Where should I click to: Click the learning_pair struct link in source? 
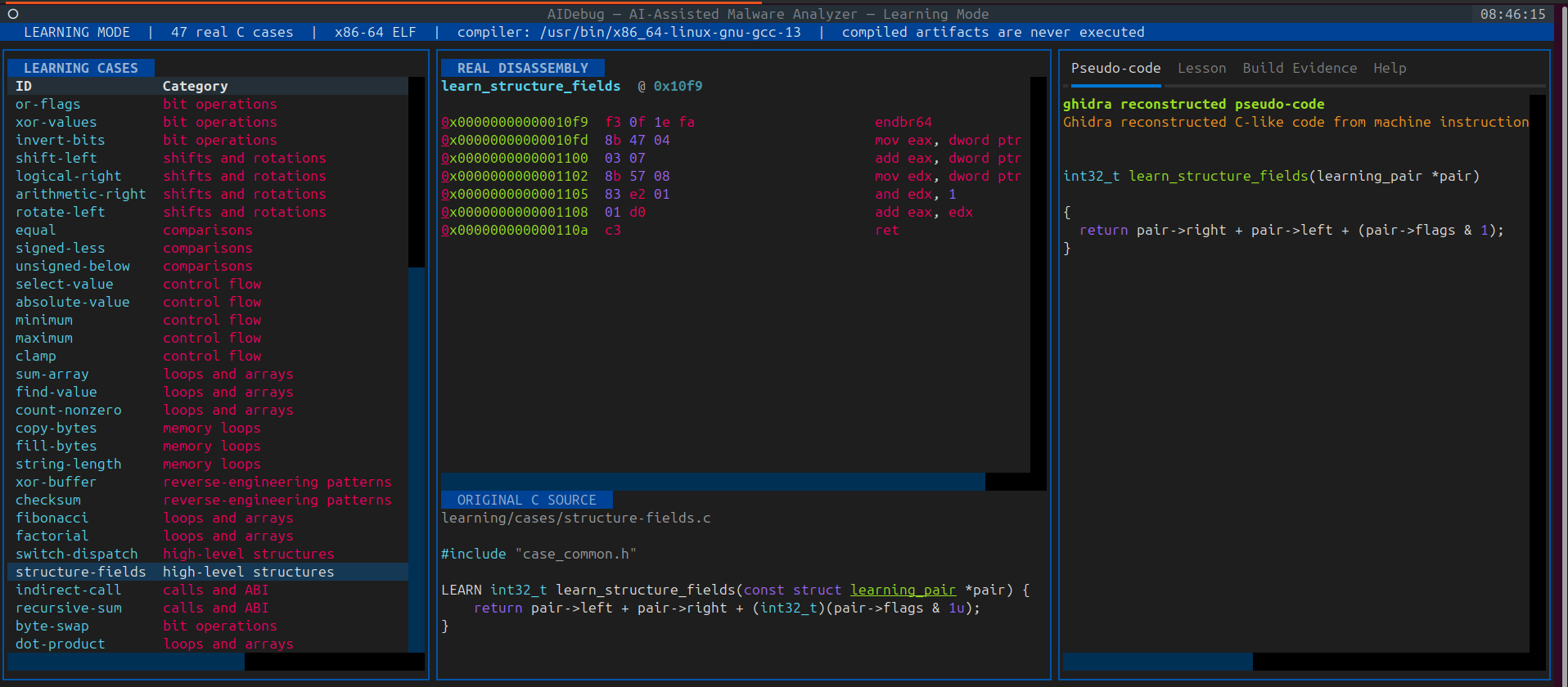point(903,590)
